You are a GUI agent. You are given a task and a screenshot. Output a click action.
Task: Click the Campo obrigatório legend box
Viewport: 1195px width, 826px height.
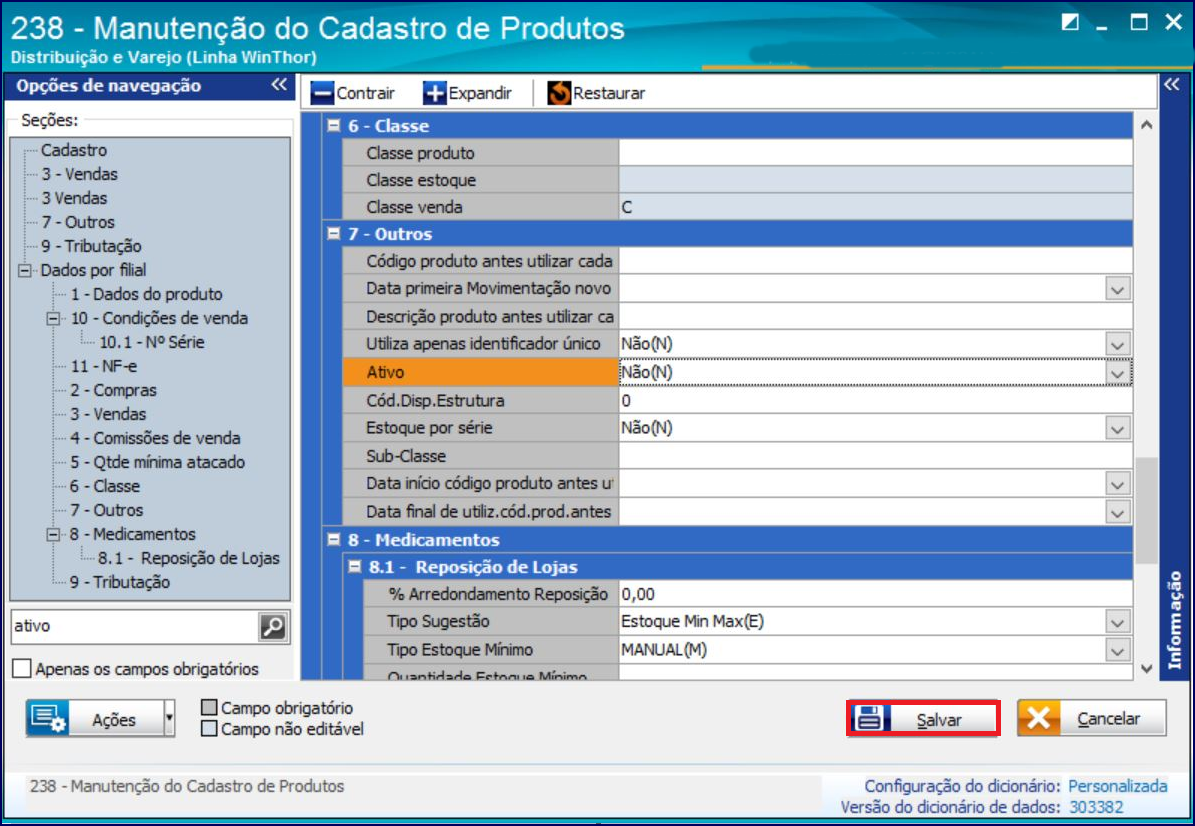click(210, 708)
